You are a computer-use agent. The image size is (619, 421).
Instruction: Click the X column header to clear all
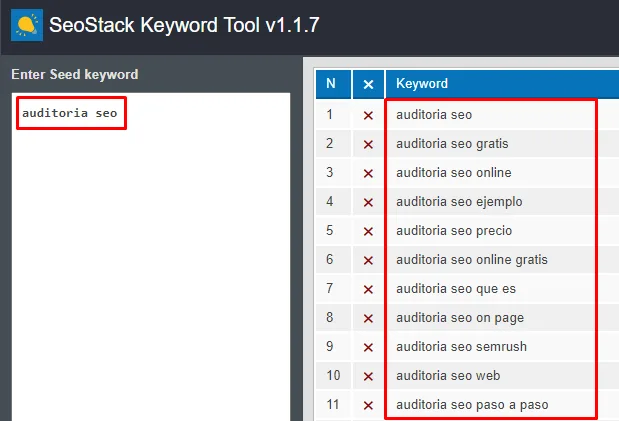[x=368, y=84]
